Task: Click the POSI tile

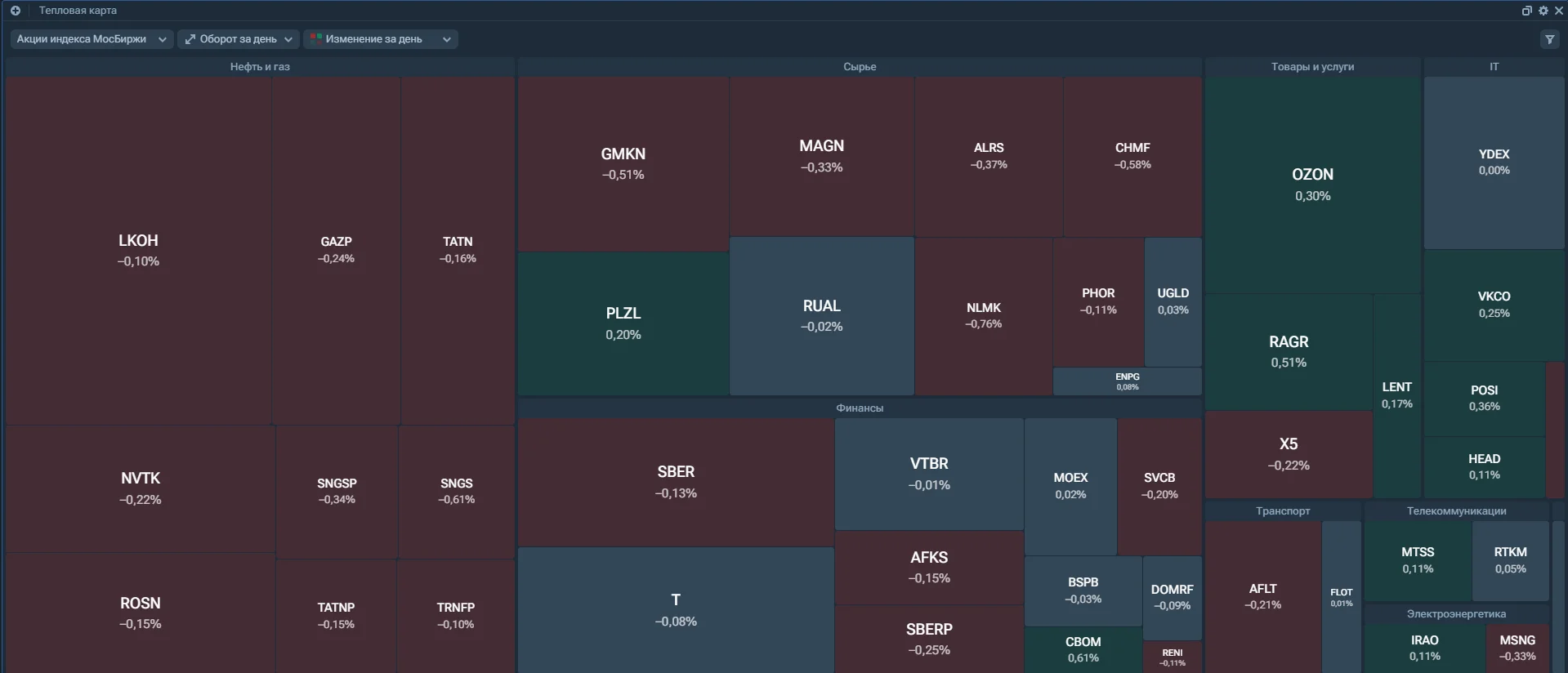Action: [1484, 399]
